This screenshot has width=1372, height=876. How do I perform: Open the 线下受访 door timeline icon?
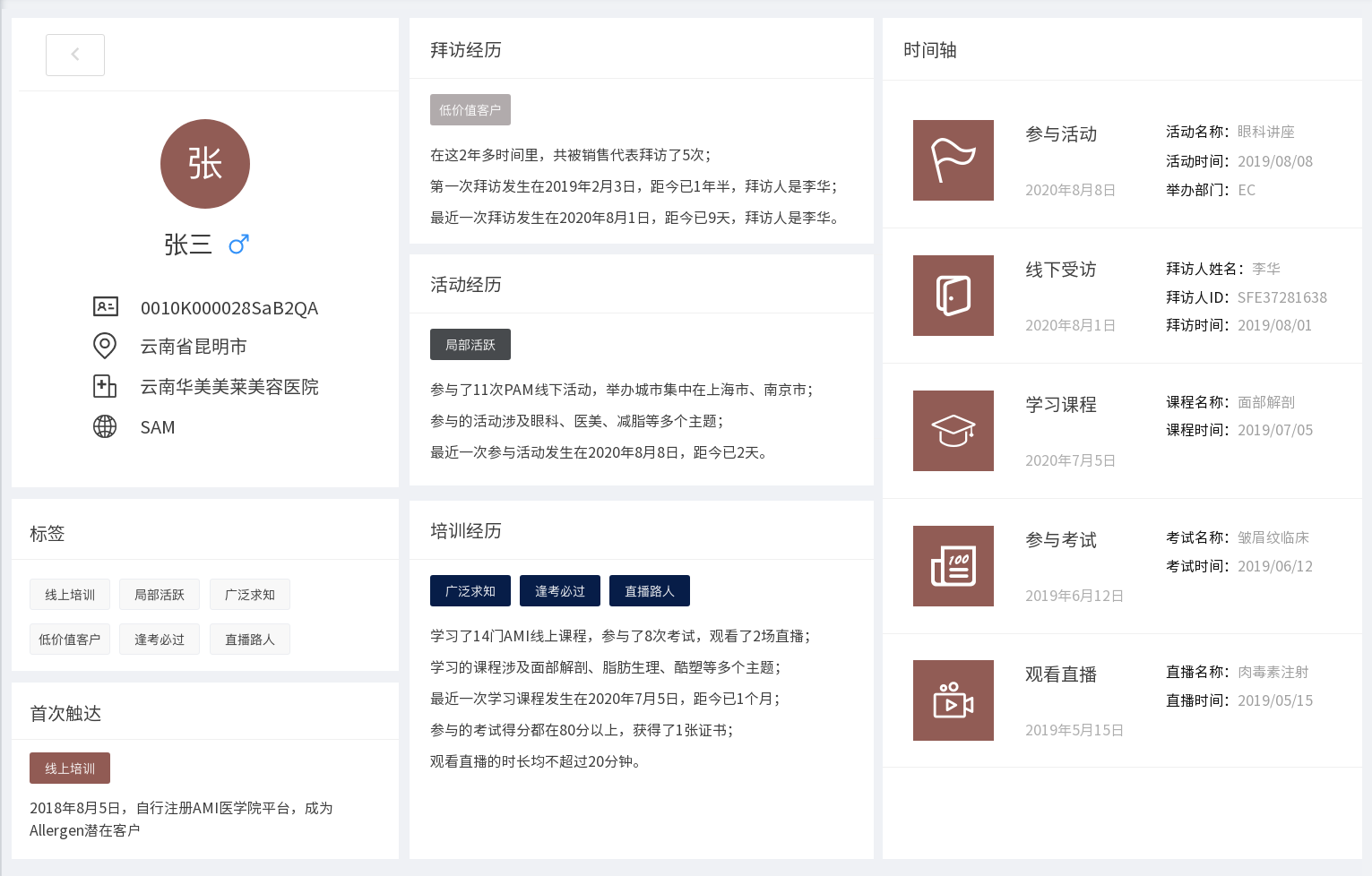pos(953,296)
